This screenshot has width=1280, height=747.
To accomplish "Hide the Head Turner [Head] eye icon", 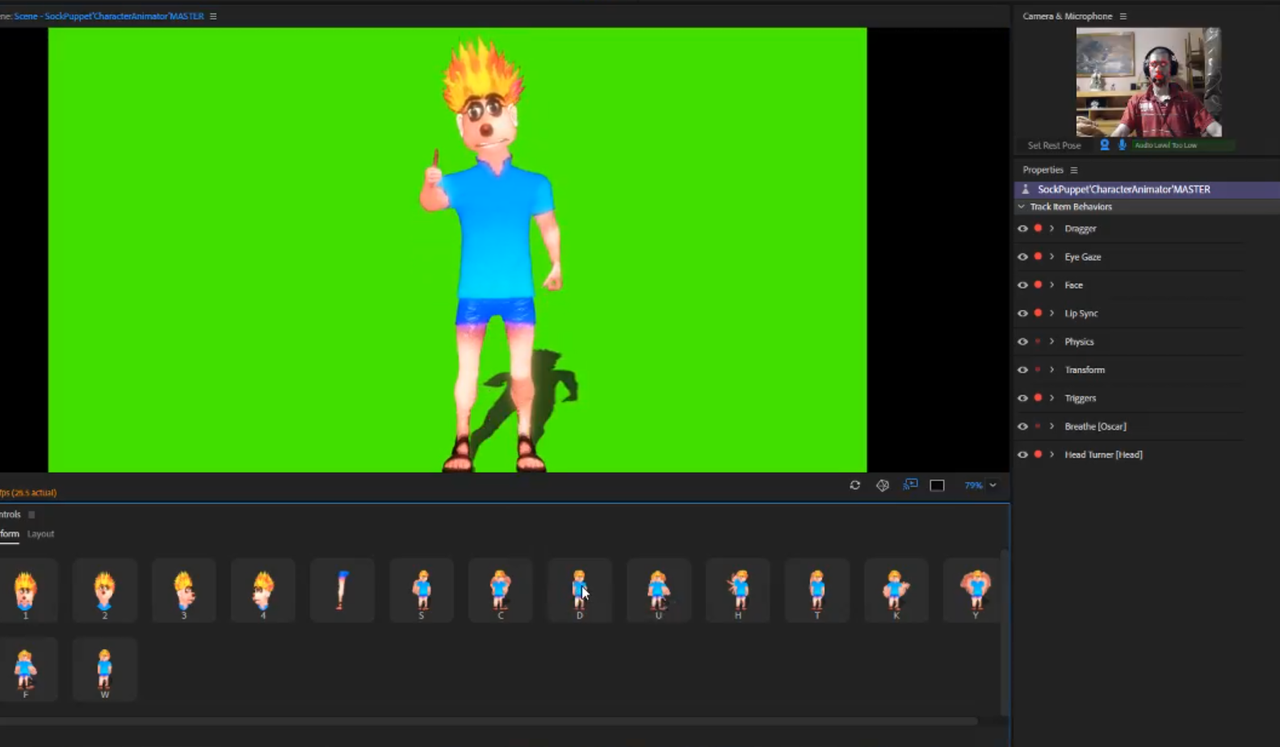I will tap(1022, 454).
